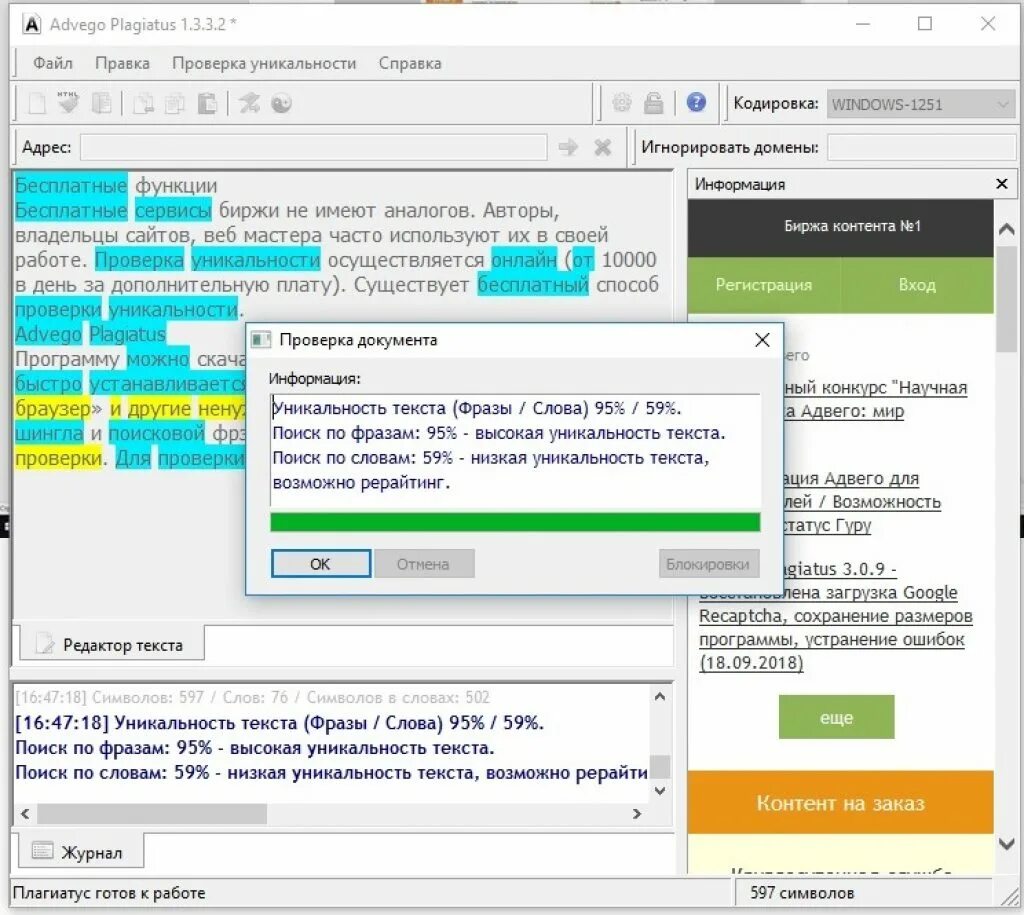The height and width of the screenshot is (915, 1024).
Task: Click the Журнал tab icon
Action: pyautogui.click(x=42, y=850)
